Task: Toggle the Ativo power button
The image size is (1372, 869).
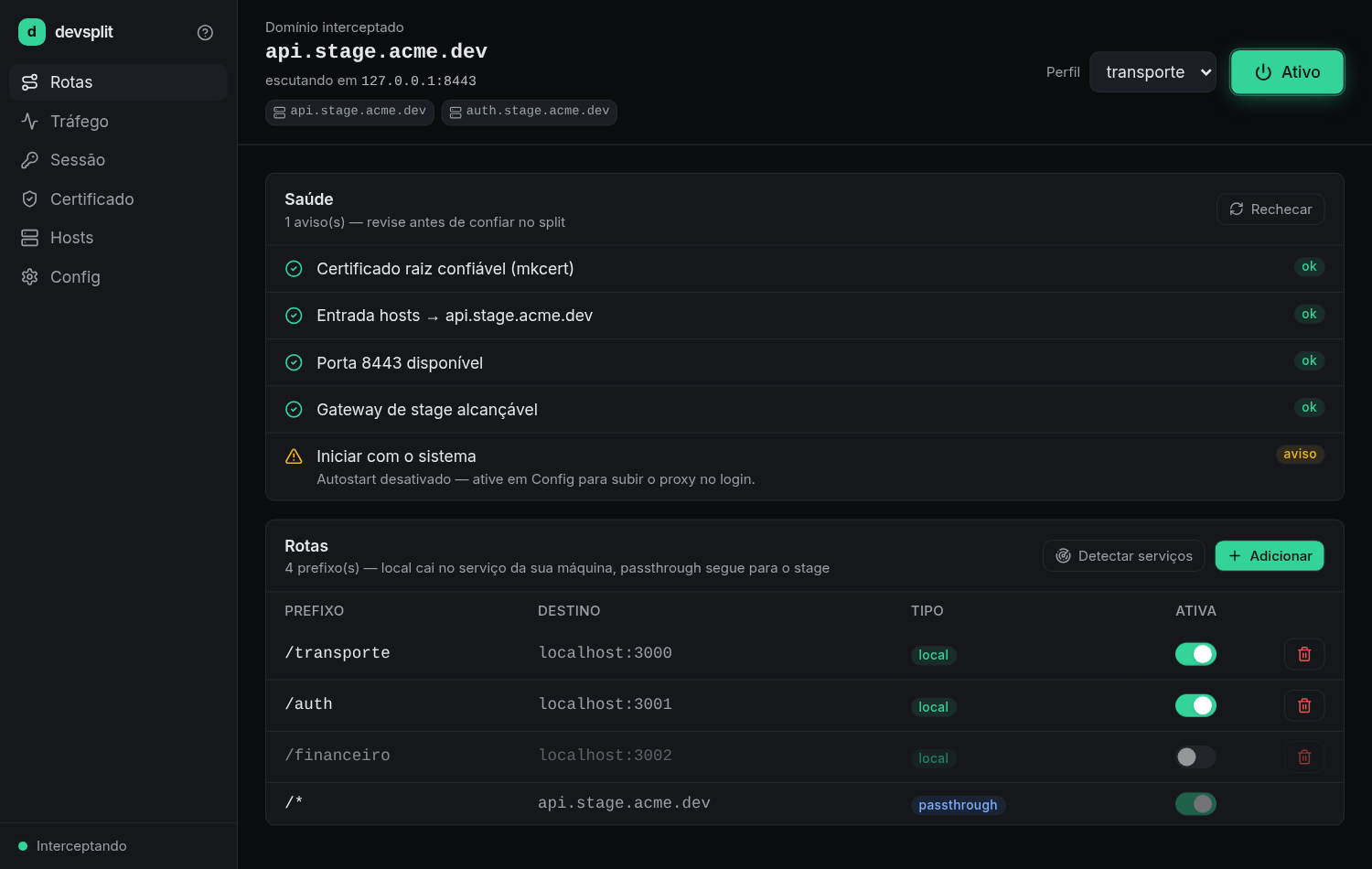Action: click(x=1287, y=72)
